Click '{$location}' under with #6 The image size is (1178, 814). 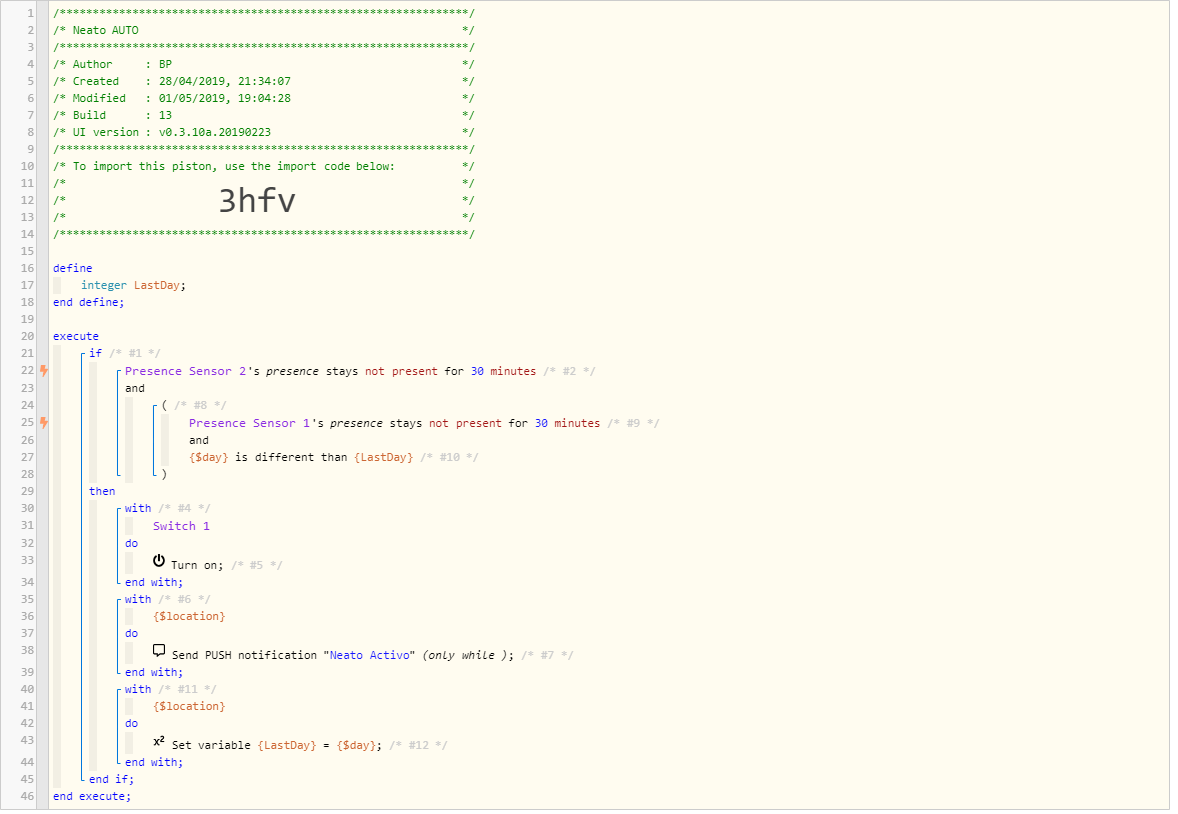click(x=189, y=616)
